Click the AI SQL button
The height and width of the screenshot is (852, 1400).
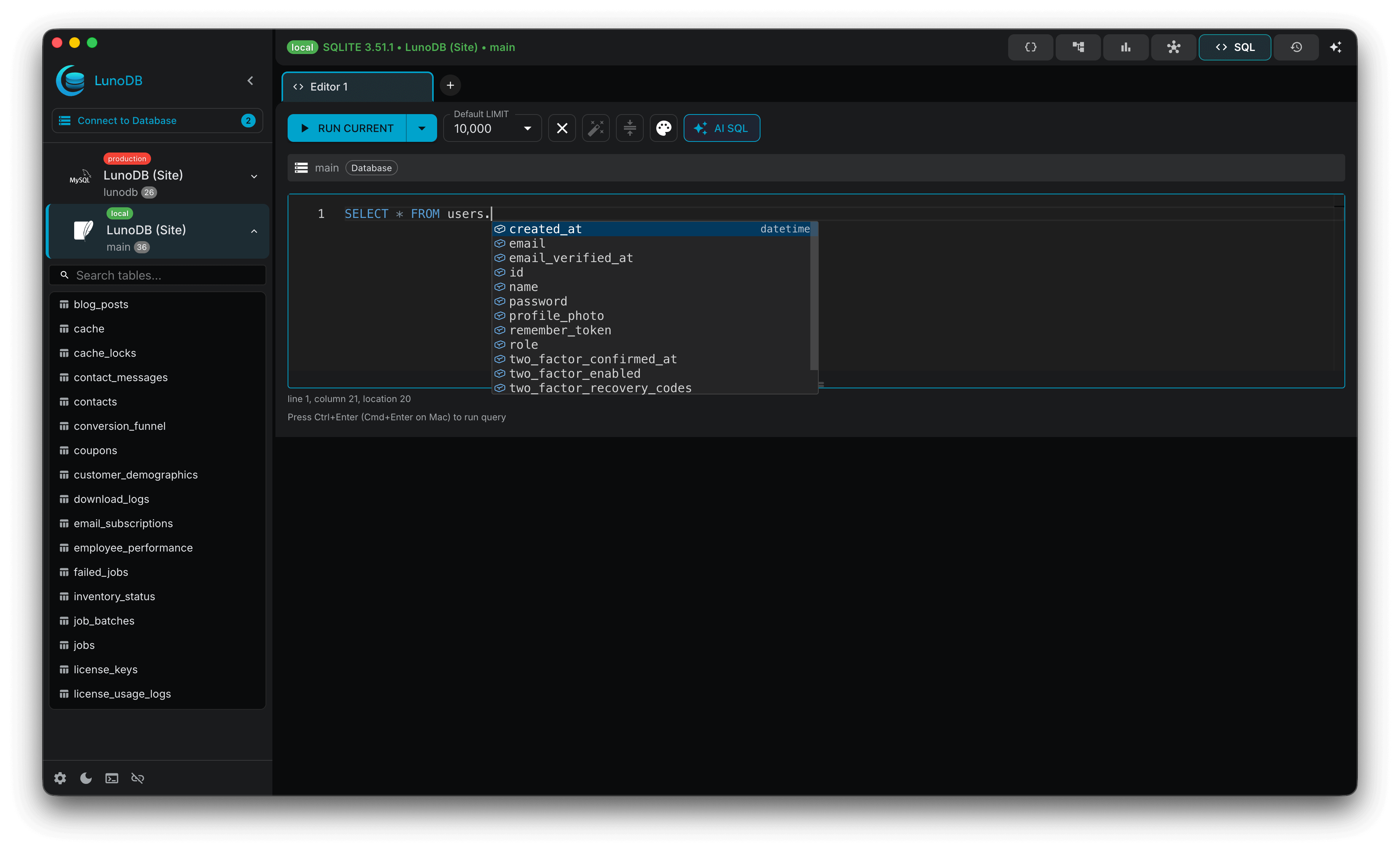(722, 128)
